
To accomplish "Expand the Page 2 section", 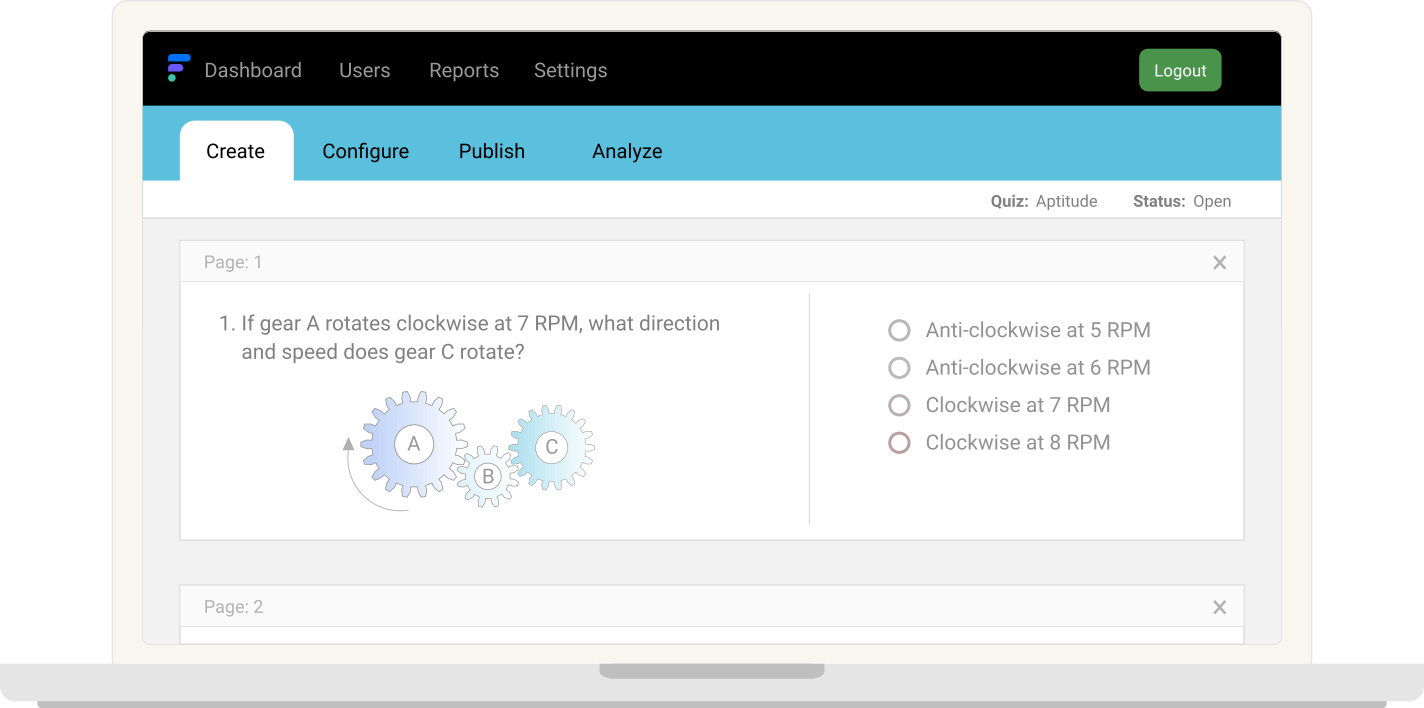I will click(x=233, y=606).
